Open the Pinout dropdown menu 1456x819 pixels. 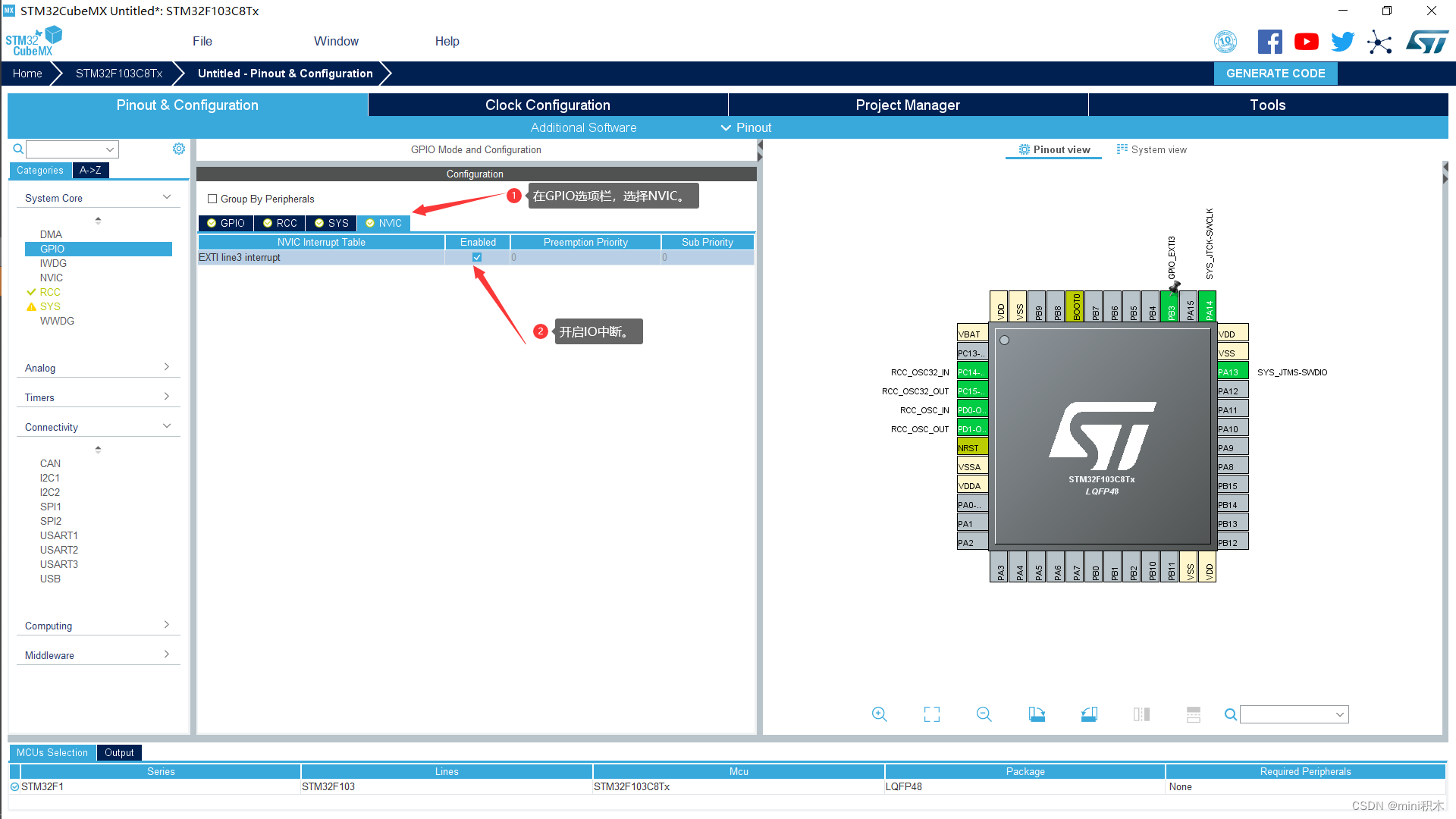(746, 127)
